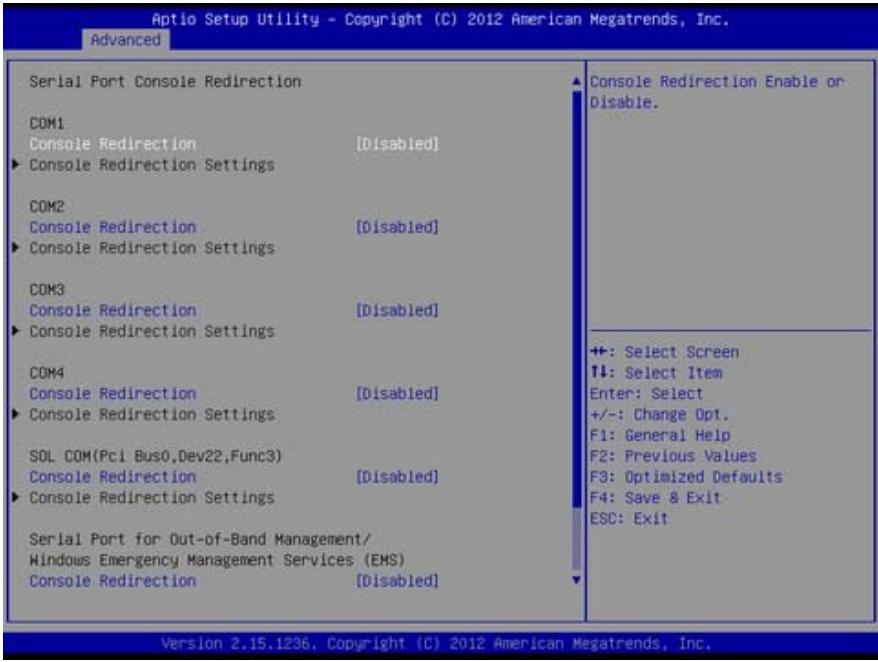Image resolution: width=878 pixels, height=662 pixels.
Task: Click F4: Save & Exit hint
Action: pyautogui.click(x=655, y=497)
